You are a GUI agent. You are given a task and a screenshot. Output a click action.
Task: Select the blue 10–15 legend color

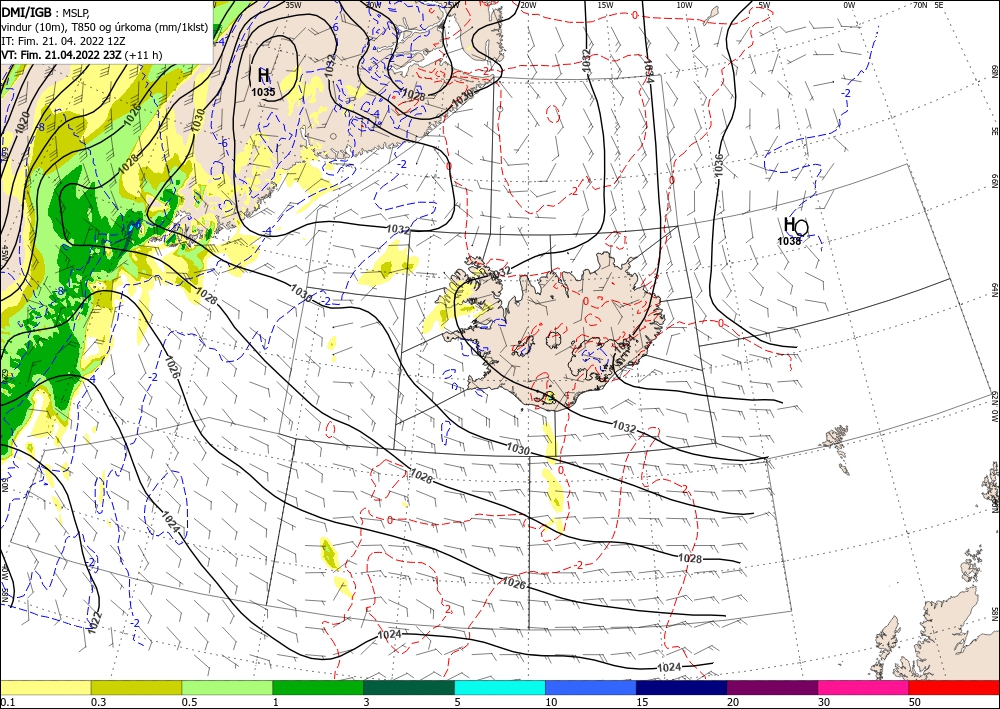tap(591, 687)
